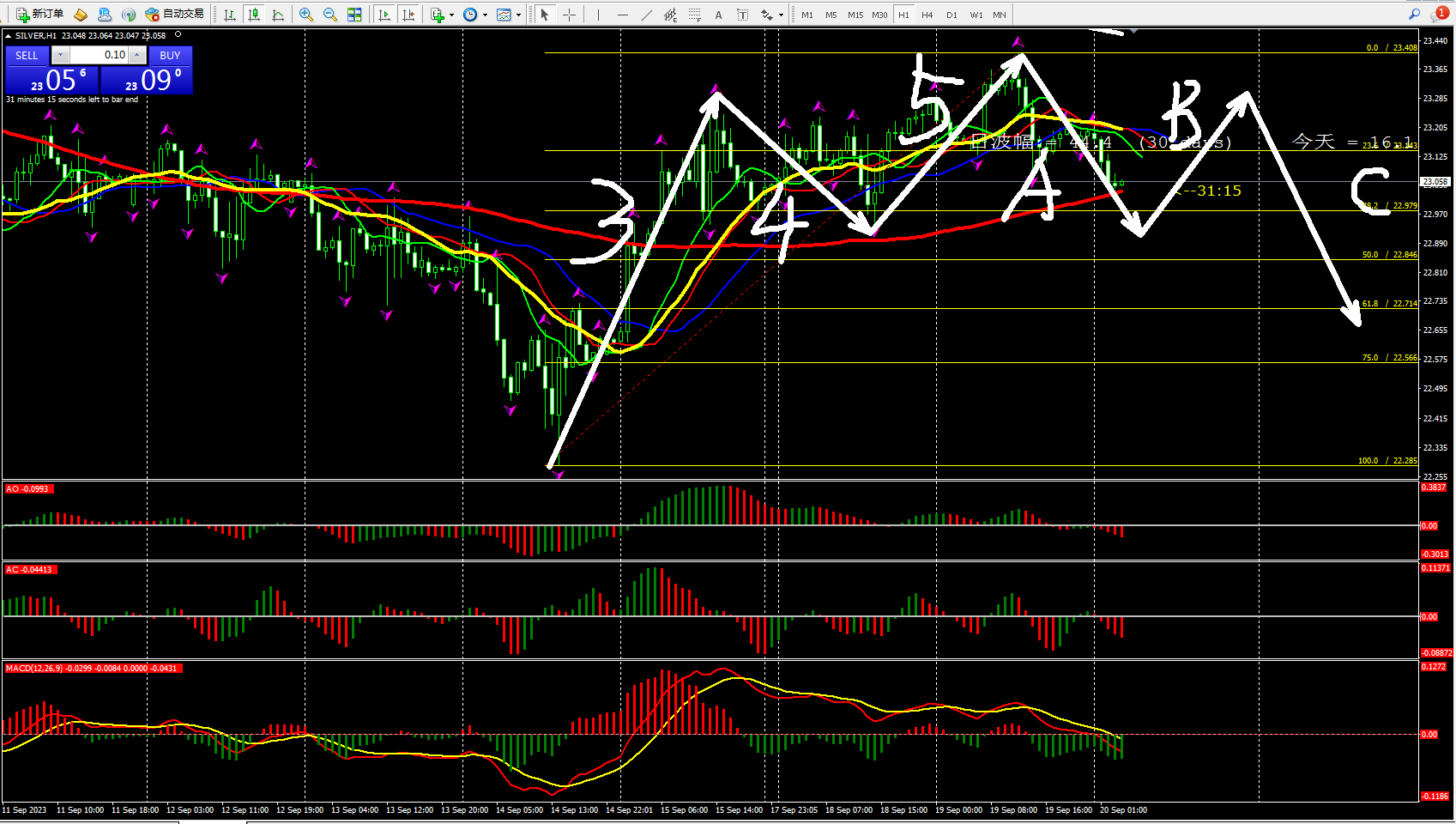This screenshot has width=1456, height=824.
Task: Click the 15 Sep 06:00 time label
Action: click(x=684, y=810)
